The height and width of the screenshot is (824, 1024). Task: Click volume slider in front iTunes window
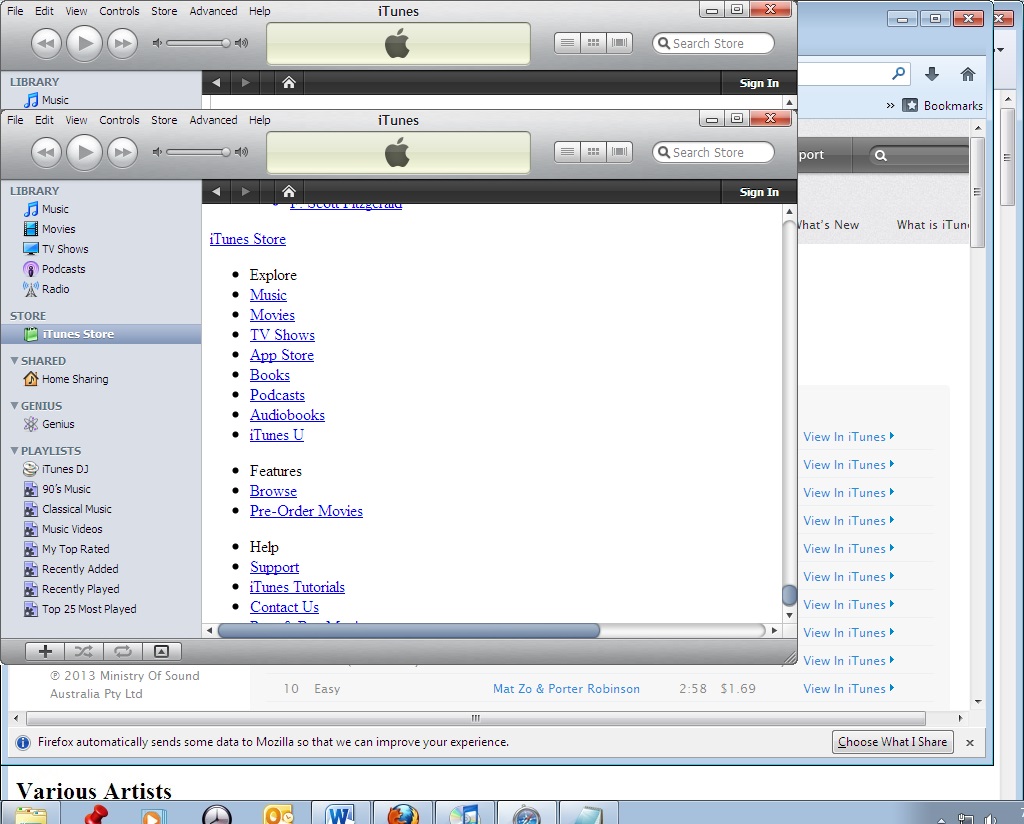(x=198, y=152)
